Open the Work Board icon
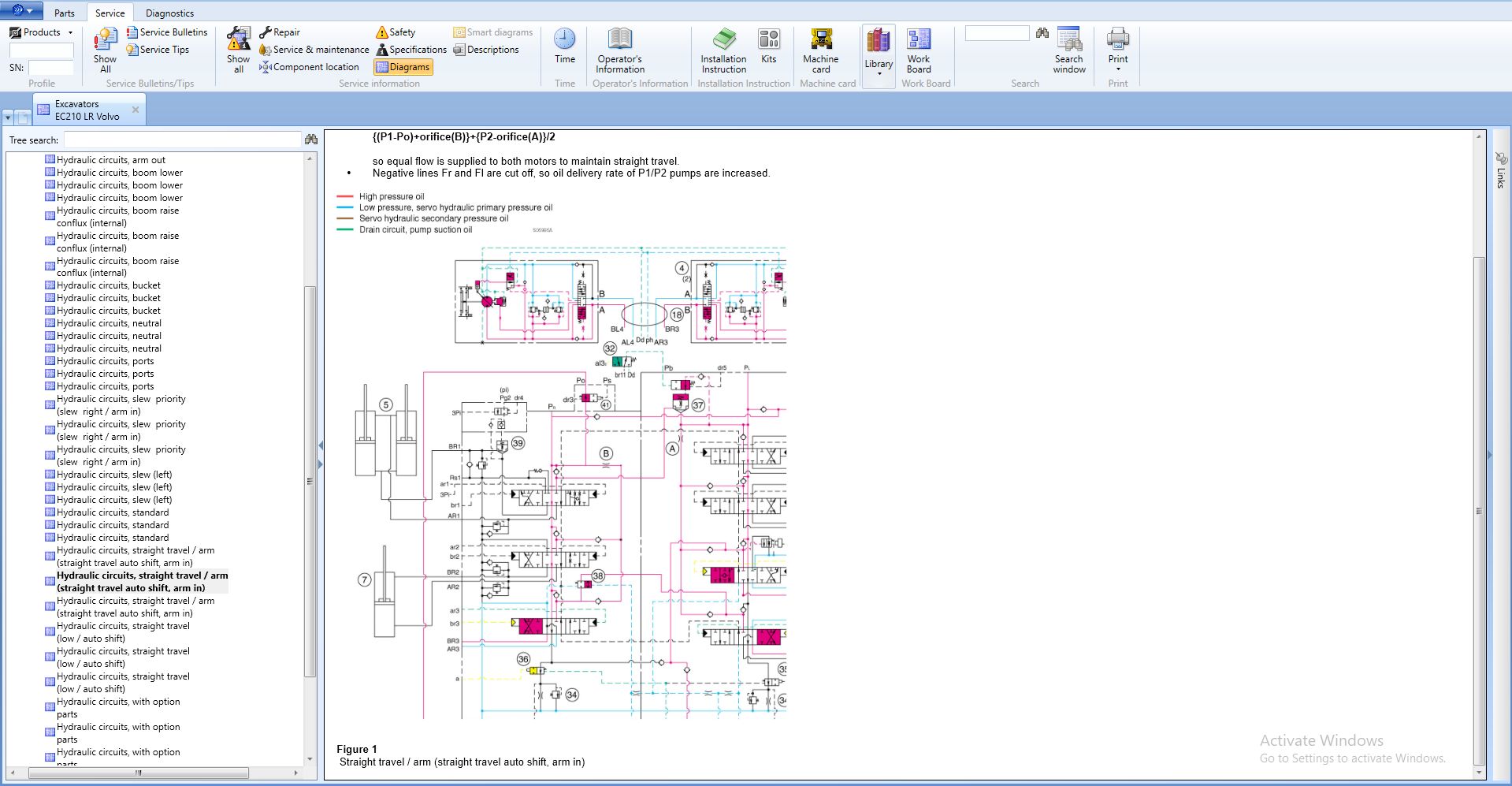This screenshot has height=786, width=1512. [918, 39]
